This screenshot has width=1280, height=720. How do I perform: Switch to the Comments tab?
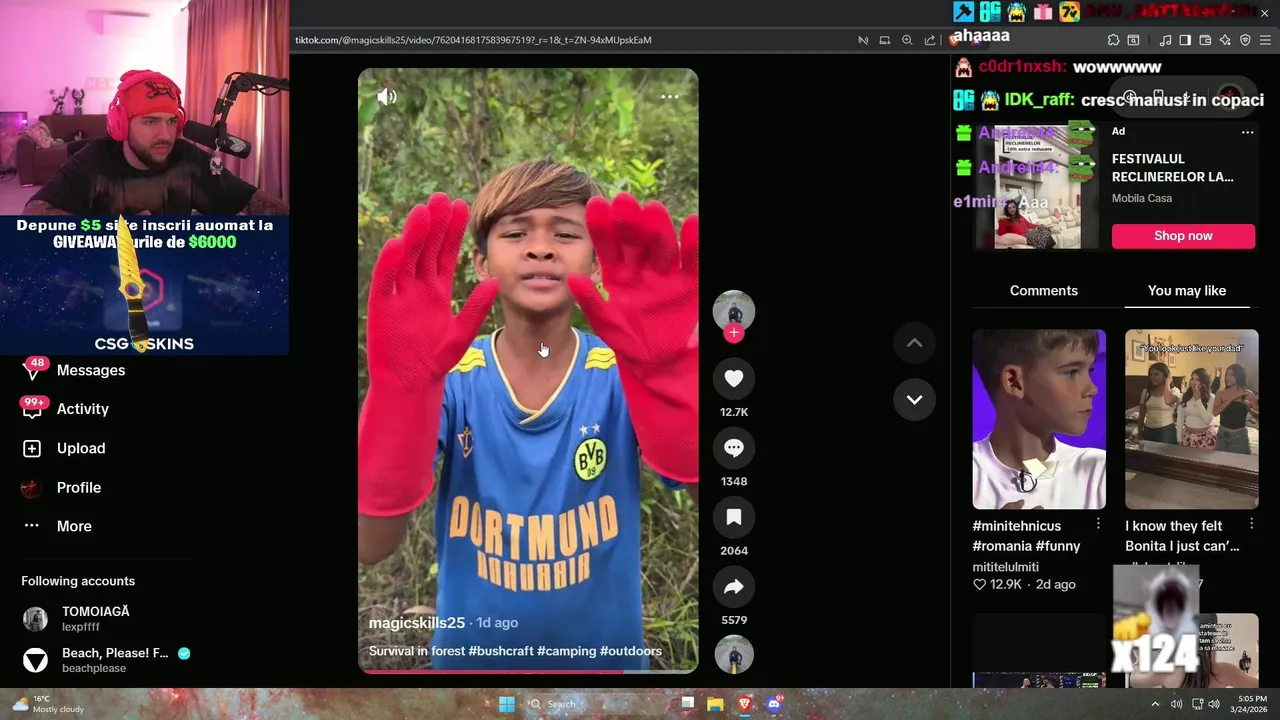[x=1044, y=291]
